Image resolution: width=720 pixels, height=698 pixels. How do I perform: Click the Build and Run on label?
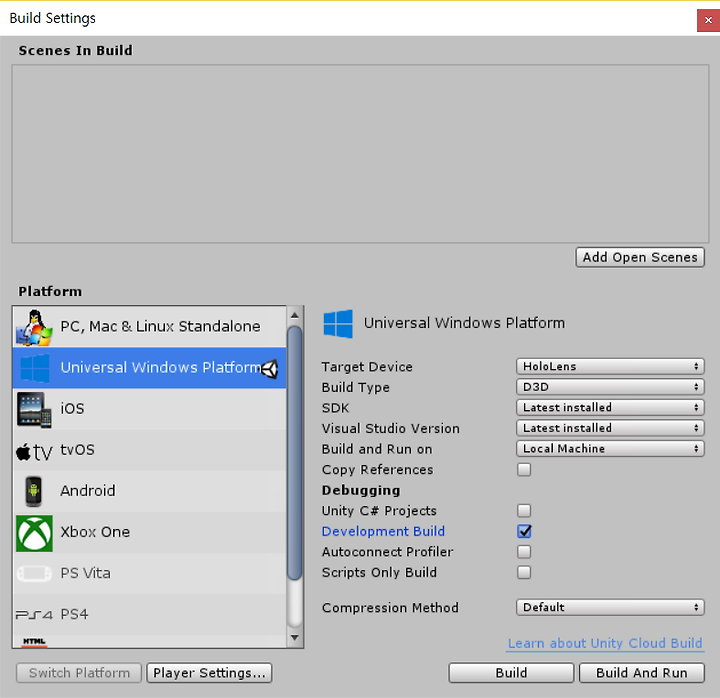[377, 449]
